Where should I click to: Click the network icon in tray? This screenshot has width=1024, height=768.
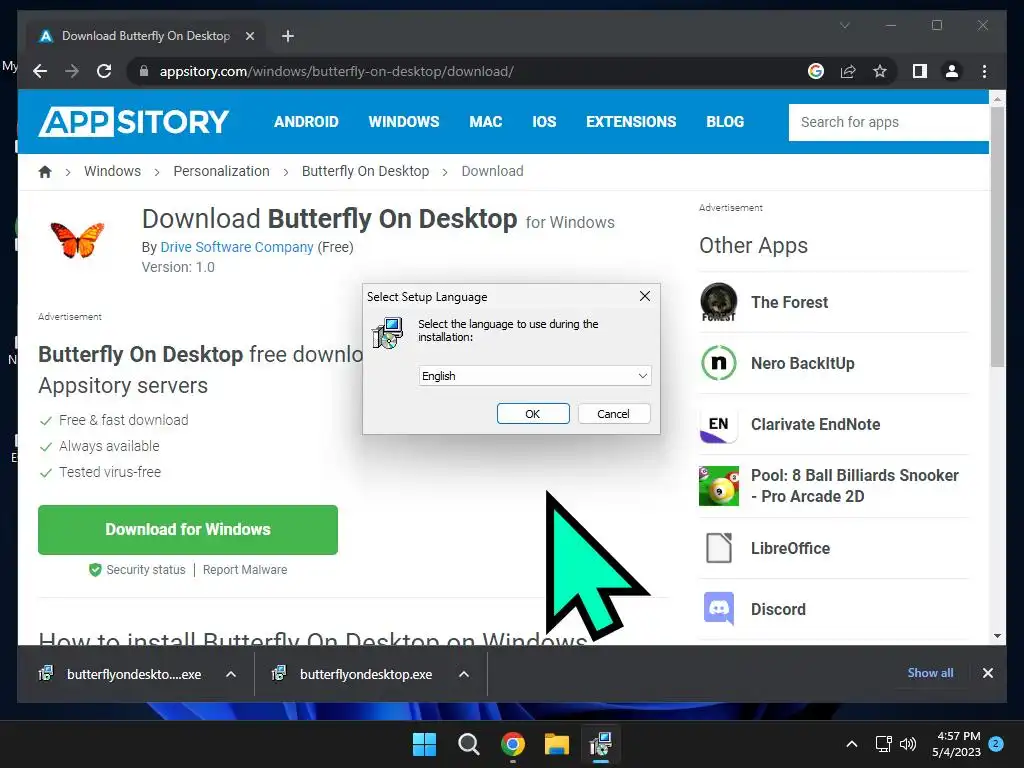(x=884, y=744)
